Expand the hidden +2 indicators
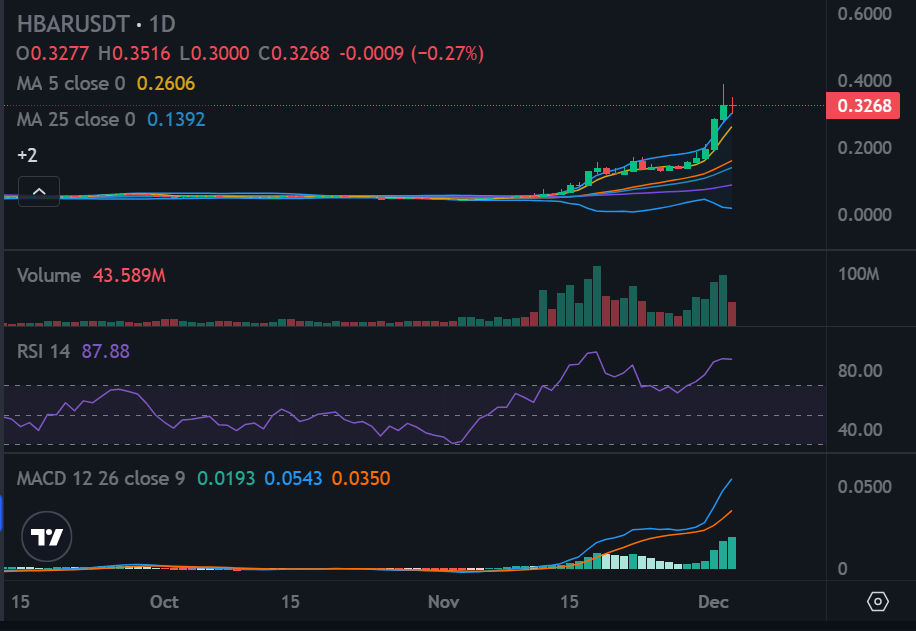The image size is (916, 631). click(27, 155)
